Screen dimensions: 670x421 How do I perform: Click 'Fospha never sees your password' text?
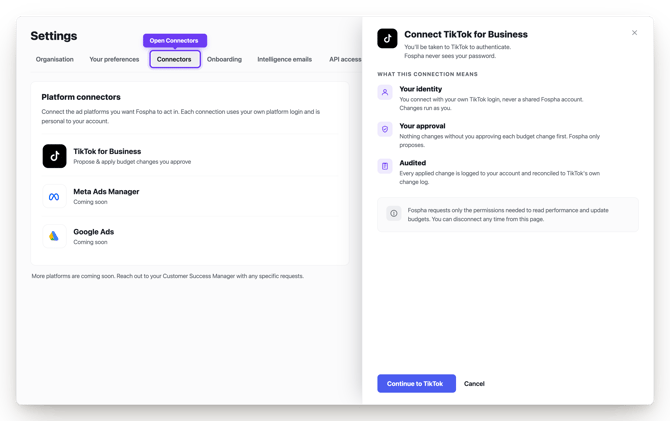tap(450, 56)
